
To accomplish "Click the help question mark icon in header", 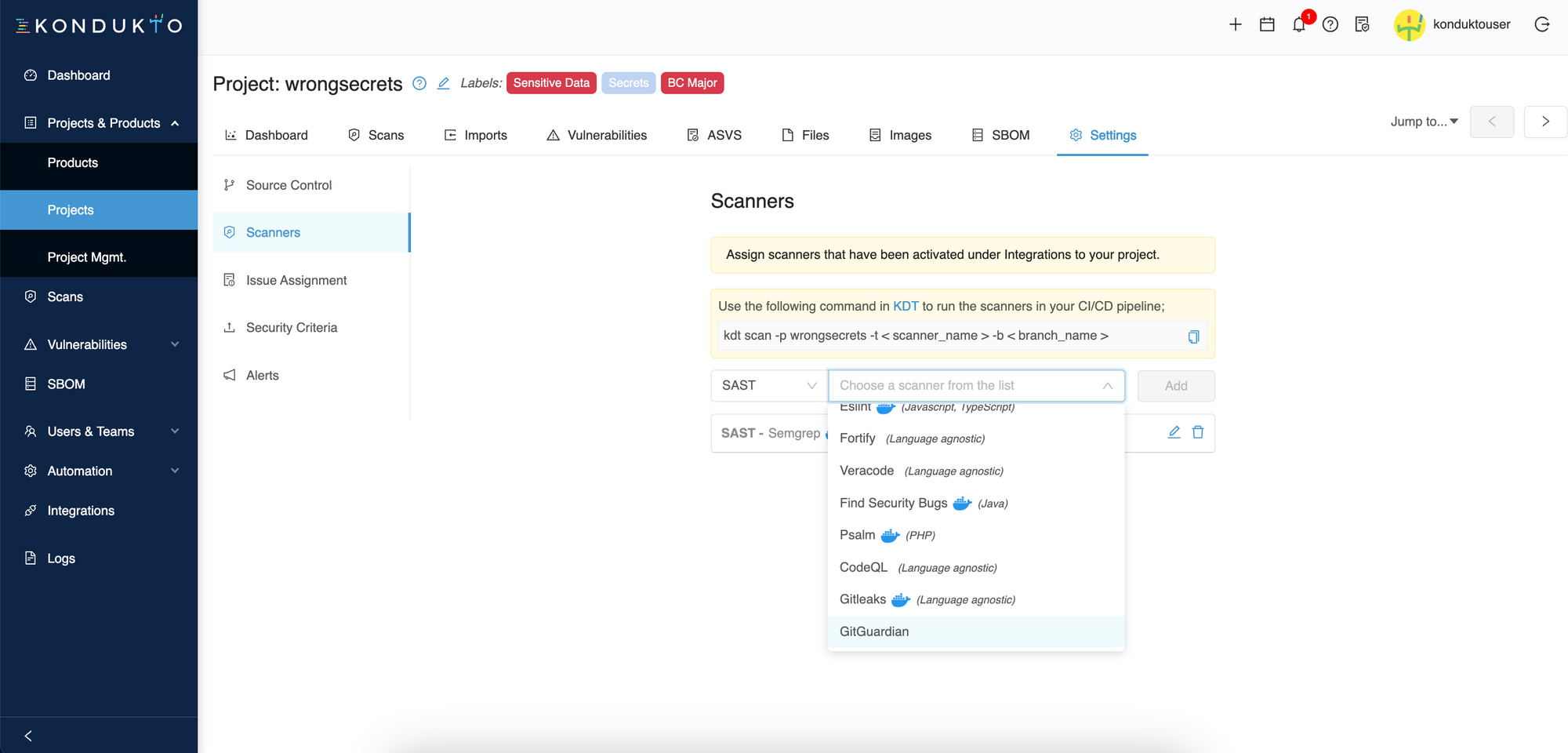I will point(1330,24).
